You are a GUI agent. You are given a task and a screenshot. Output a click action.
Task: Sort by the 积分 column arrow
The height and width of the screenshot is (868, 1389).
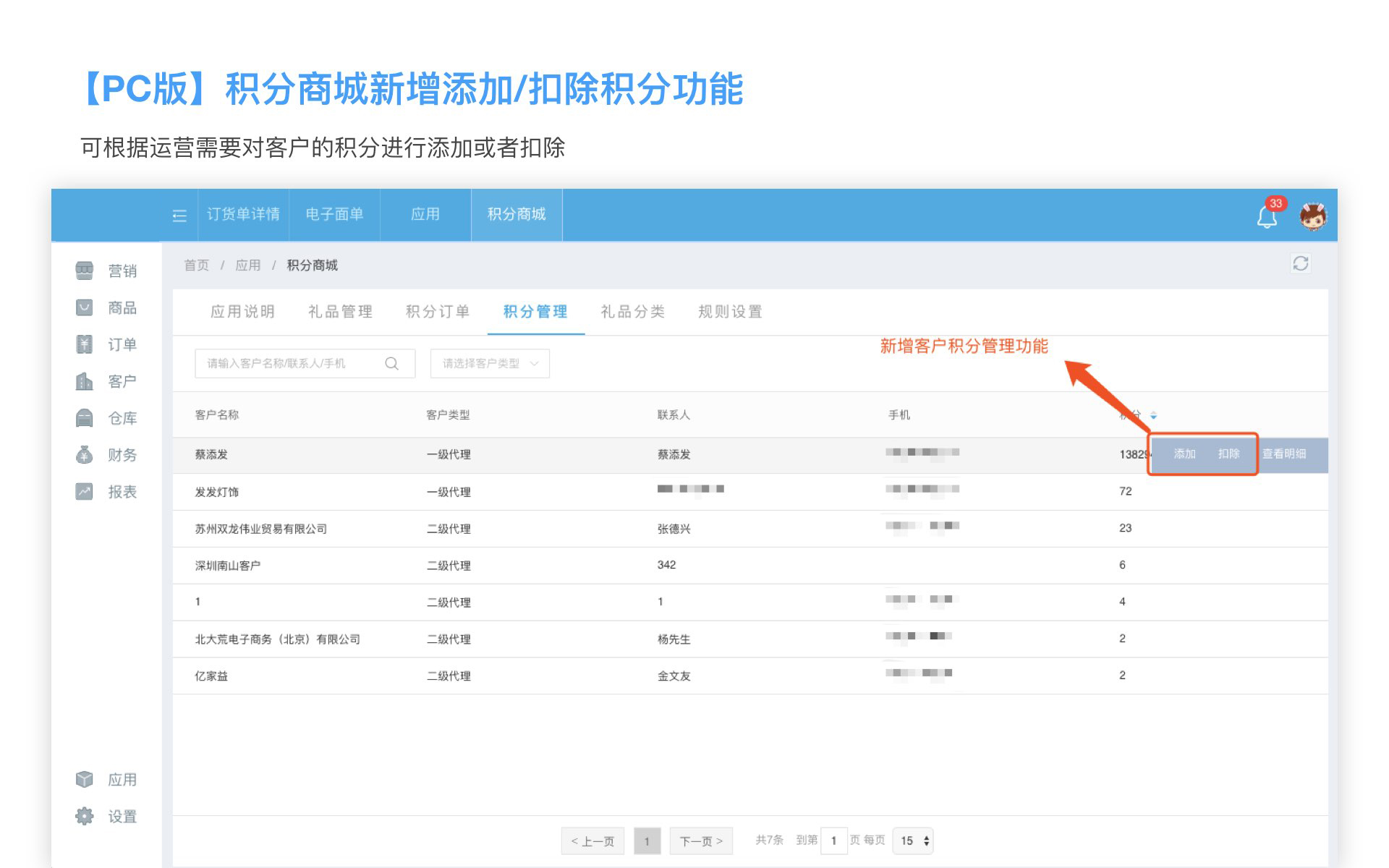coord(1153,415)
